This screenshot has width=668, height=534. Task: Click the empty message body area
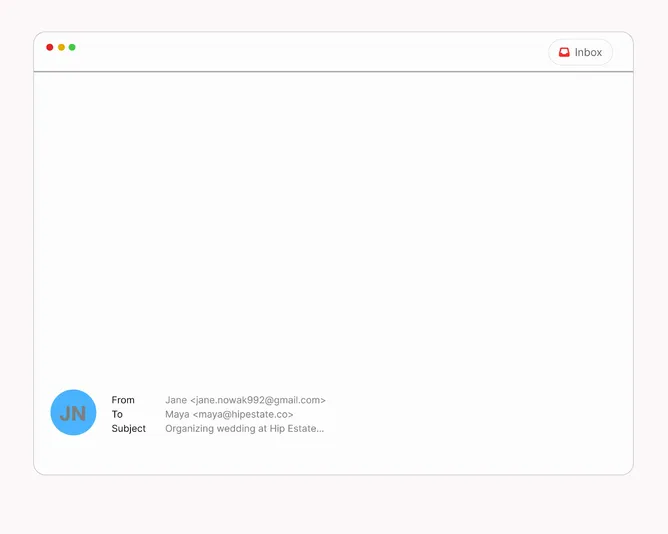click(333, 220)
